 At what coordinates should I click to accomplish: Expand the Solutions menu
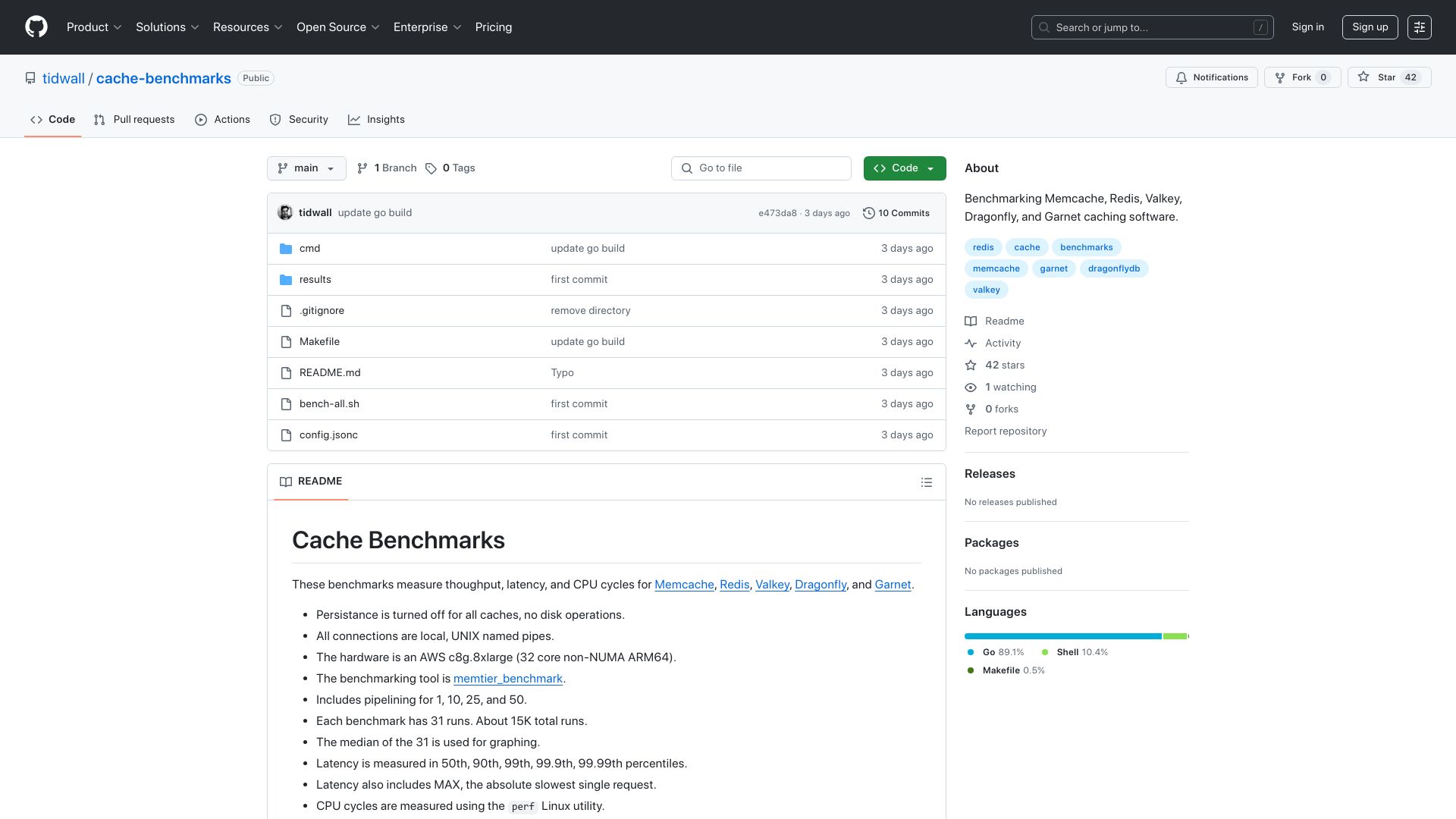(167, 27)
